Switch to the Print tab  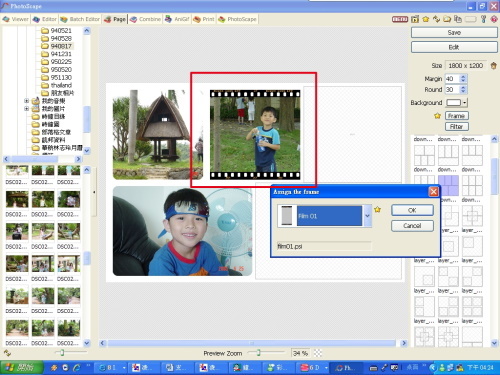click(x=204, y=19)
